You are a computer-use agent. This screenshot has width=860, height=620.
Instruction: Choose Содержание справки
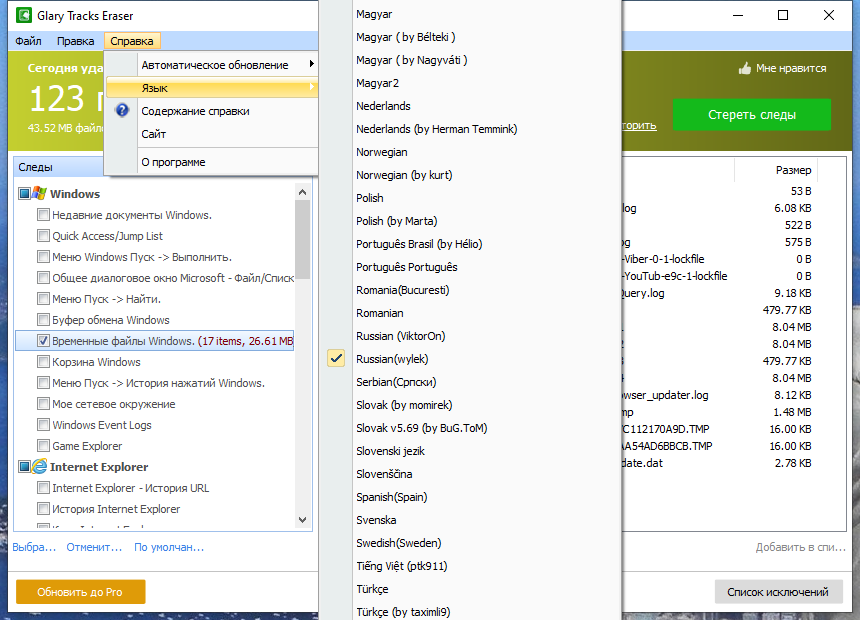click(x=212, y=111)
